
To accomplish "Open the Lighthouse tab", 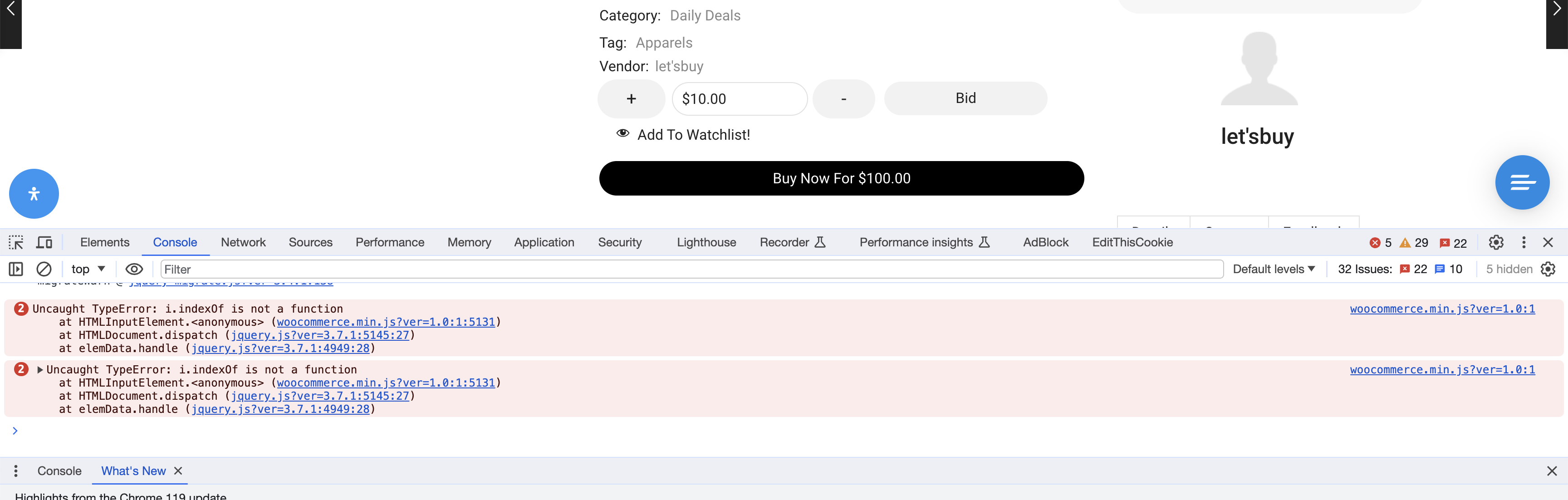I will click(x=706, y=242).
